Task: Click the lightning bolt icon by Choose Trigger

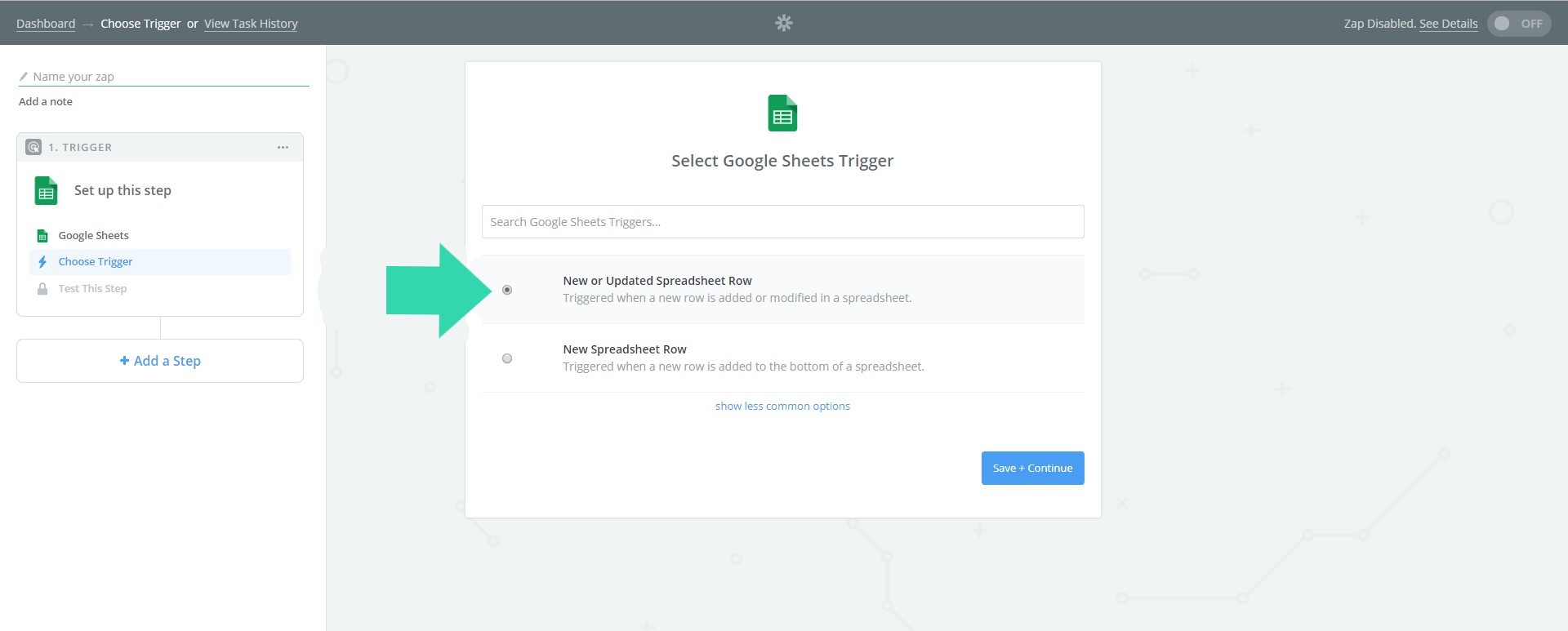Action: tap(42, 262)
